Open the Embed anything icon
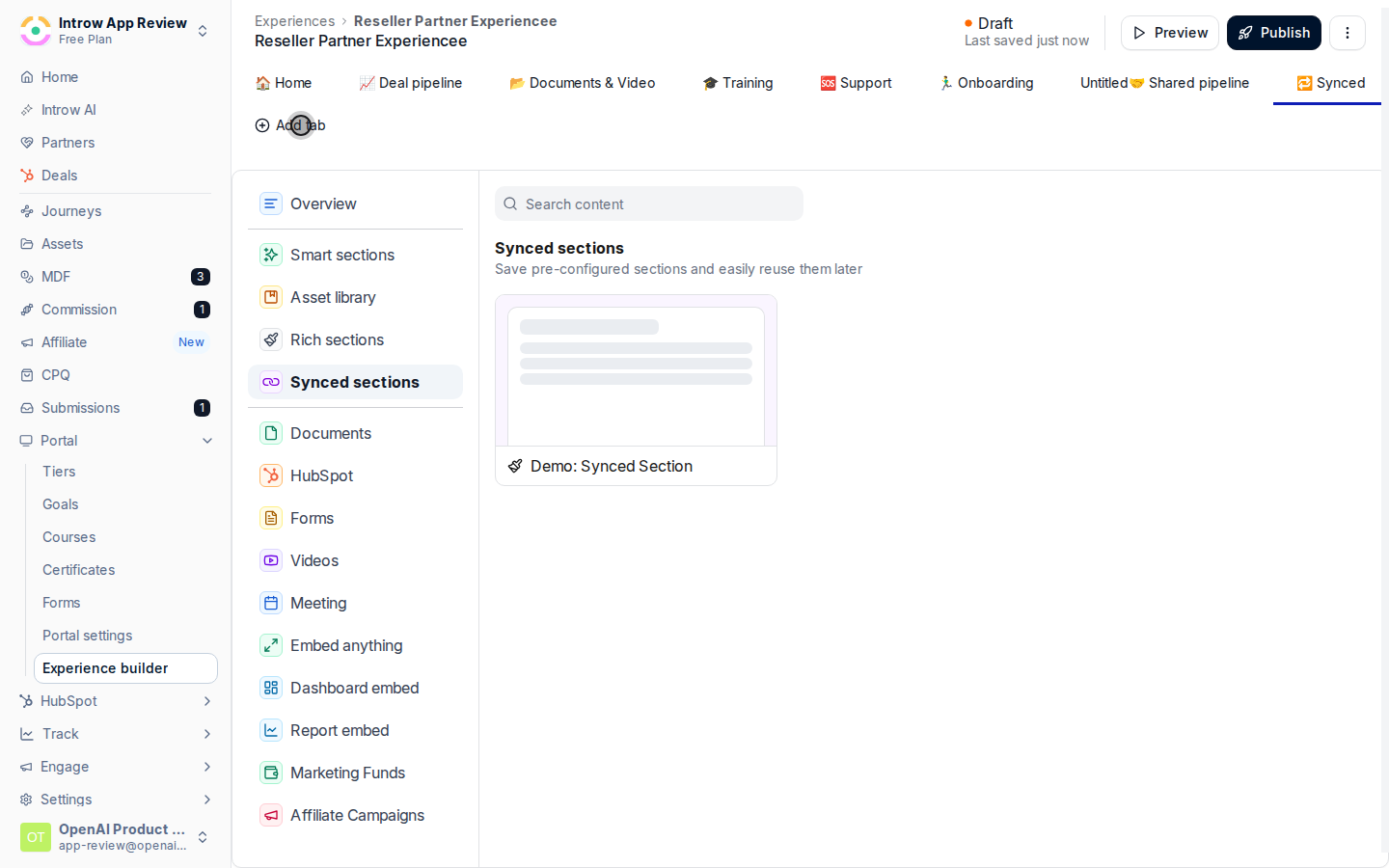The height and width of the screenshot is (868, 1389). pos(271,645)
